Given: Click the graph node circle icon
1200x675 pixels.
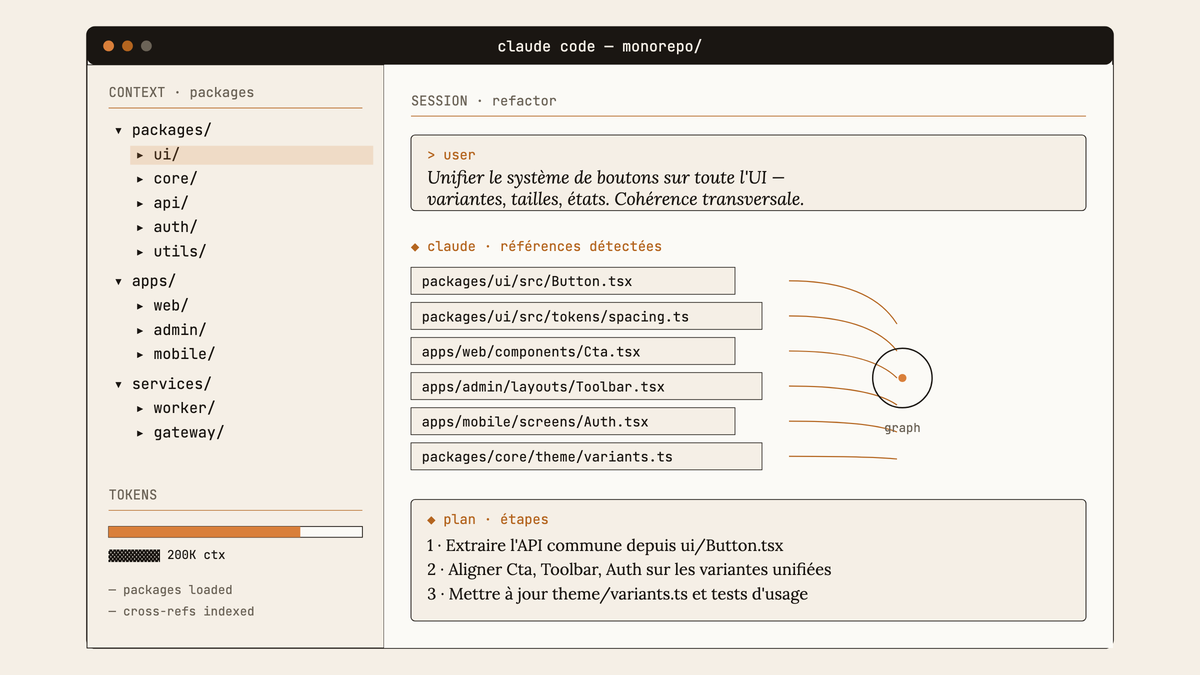Looking at the screenshot, I should pos(902,378).
